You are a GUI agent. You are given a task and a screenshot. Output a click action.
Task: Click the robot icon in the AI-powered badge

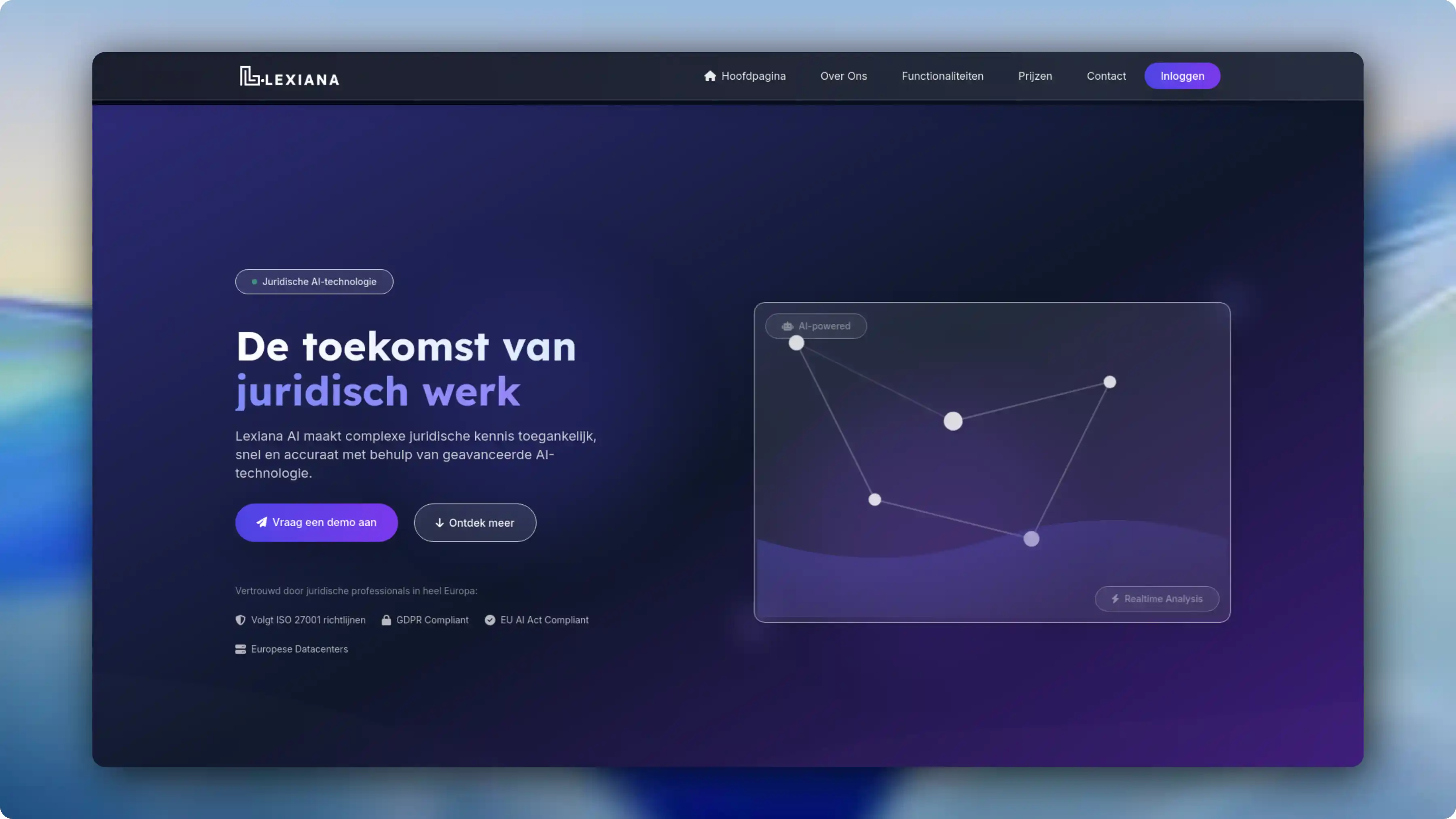787,326
